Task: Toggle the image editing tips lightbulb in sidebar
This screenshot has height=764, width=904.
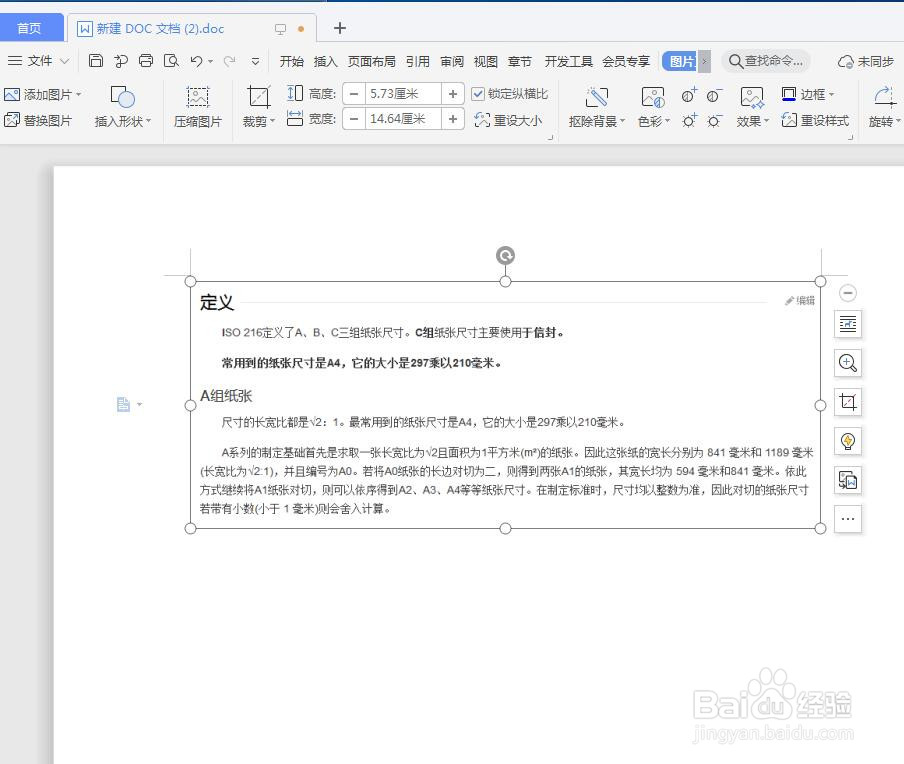Action: tap(848, 441)
